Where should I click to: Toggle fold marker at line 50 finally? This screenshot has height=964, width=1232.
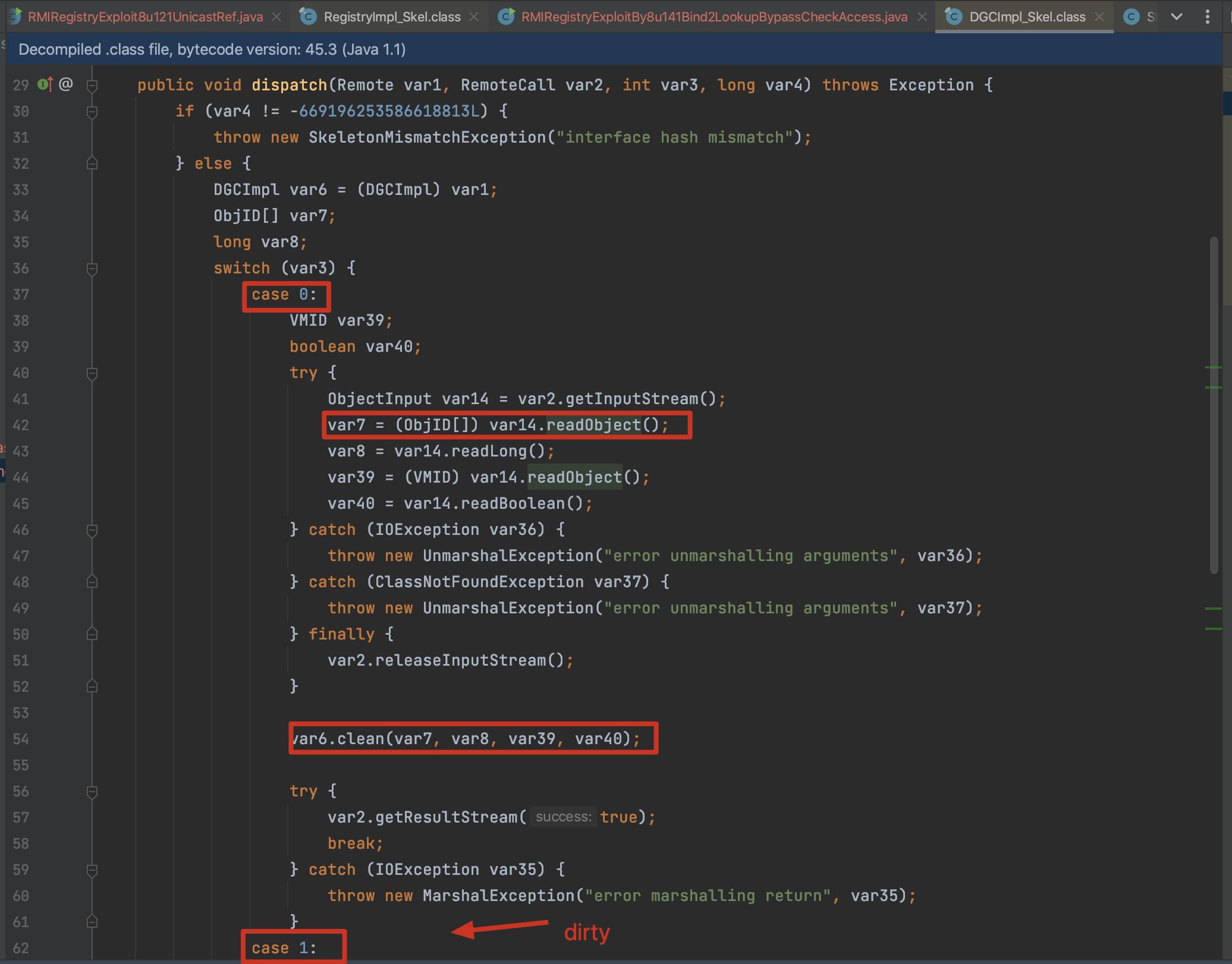[92, 634]
